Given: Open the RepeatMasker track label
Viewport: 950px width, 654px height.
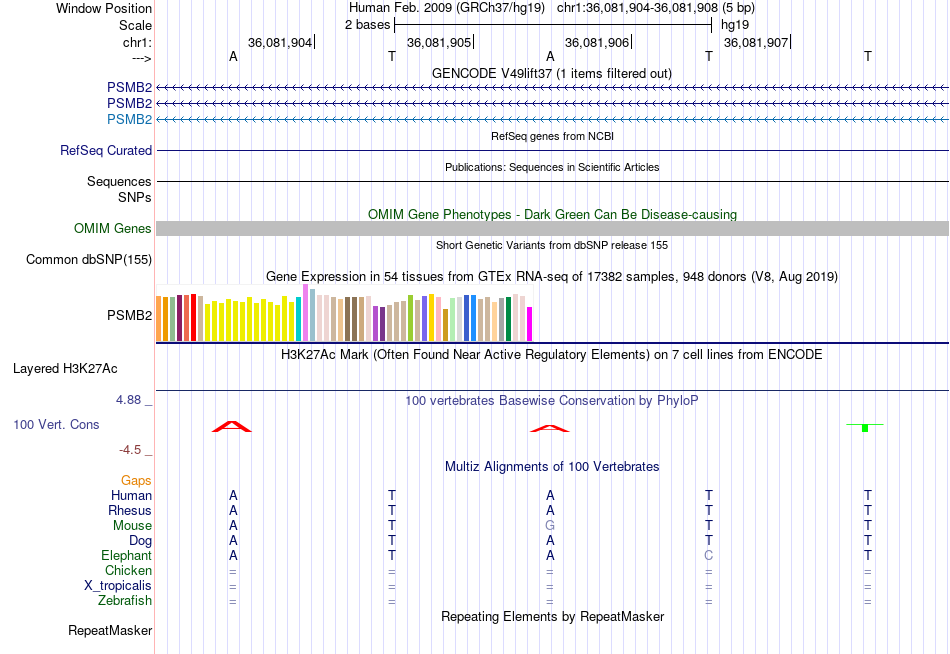Looking at the screenshot, I should pos(110,630).
